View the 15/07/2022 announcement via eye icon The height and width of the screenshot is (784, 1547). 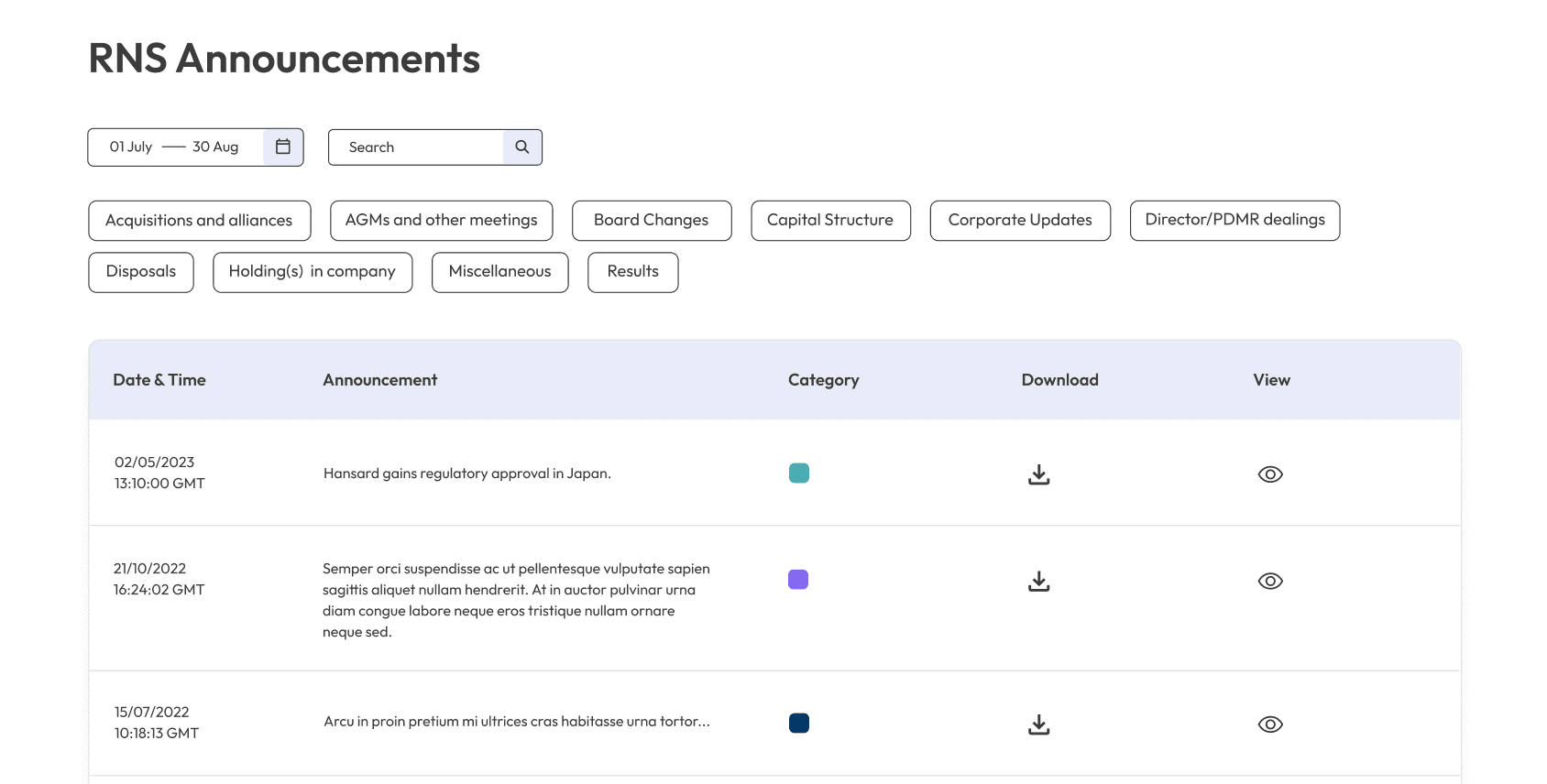coord(1270,724)
